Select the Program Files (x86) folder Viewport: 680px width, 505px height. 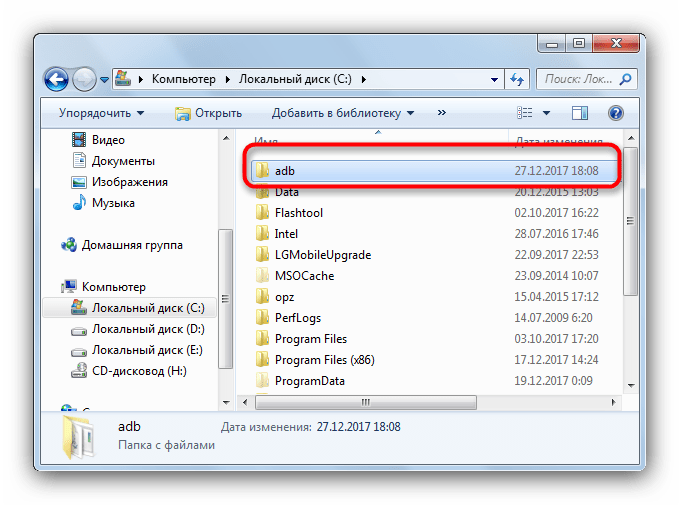(324, 360)
